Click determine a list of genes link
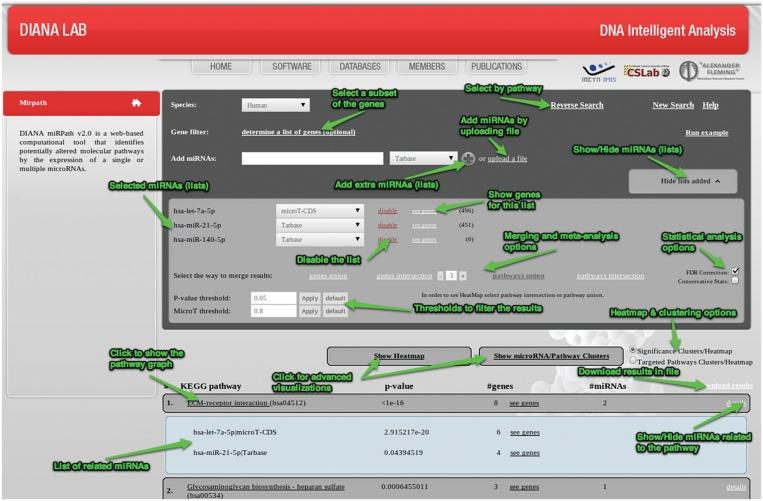 [298, 132]
